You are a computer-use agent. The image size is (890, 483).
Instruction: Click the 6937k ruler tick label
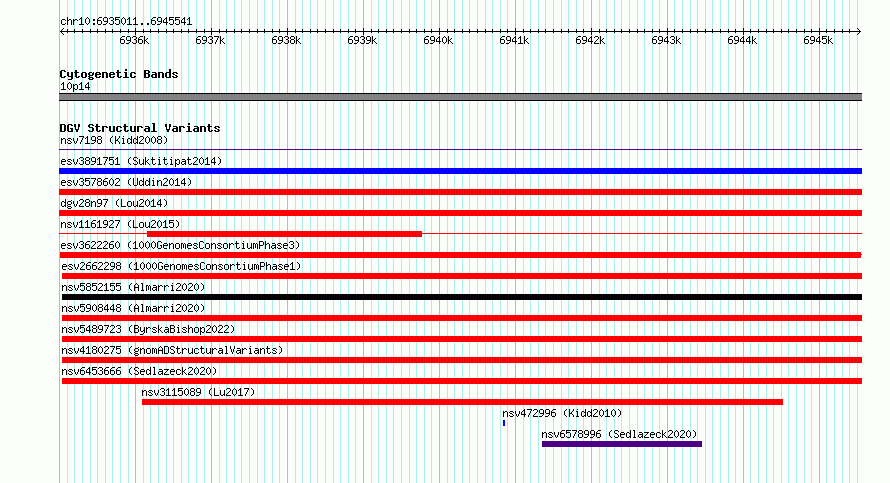pos(210,40)
